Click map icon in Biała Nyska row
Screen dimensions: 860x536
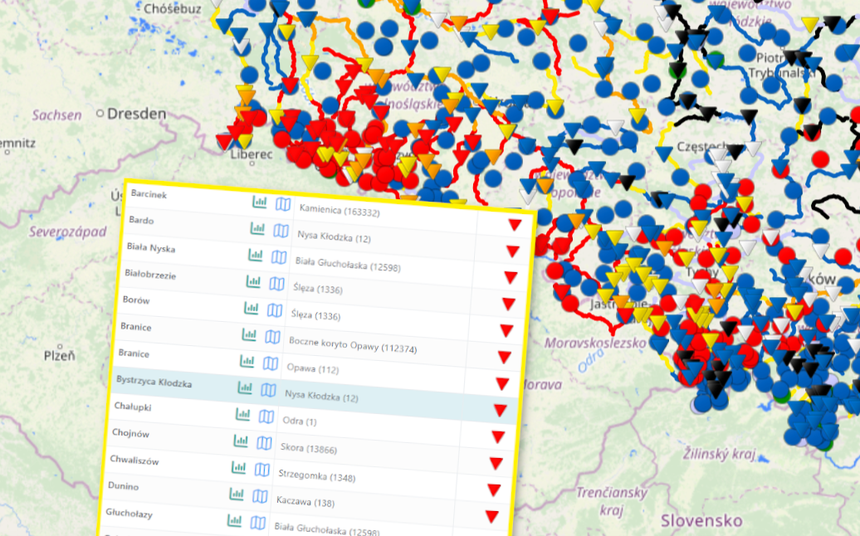(279, 257)
